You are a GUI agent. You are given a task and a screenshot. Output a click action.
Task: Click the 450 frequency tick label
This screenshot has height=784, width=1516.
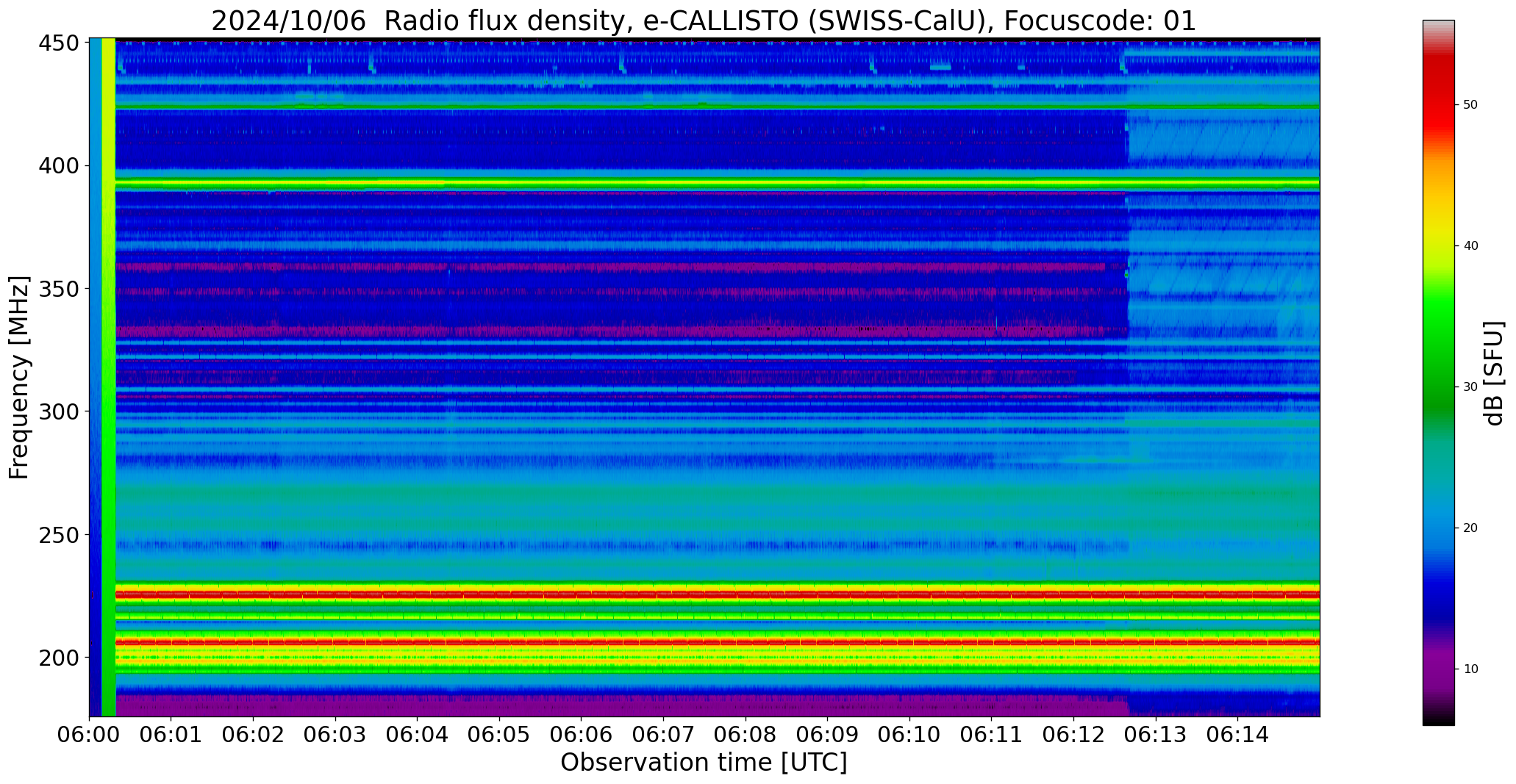pyautogui.click(x=58, y=43)
